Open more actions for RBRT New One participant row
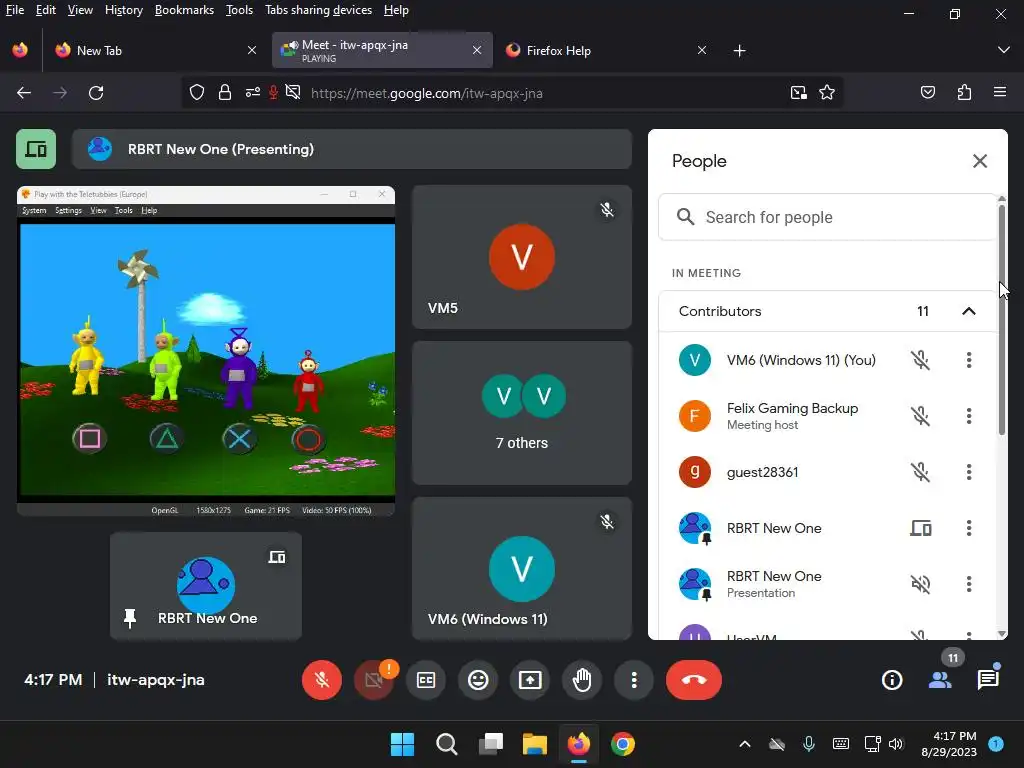This screenshot has width=1024, height=768. [969, 528]
